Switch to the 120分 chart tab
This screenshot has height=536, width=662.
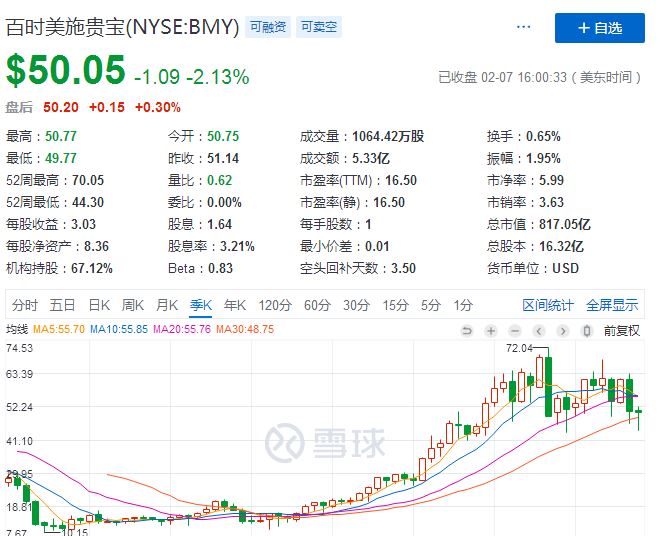[275, 305]
